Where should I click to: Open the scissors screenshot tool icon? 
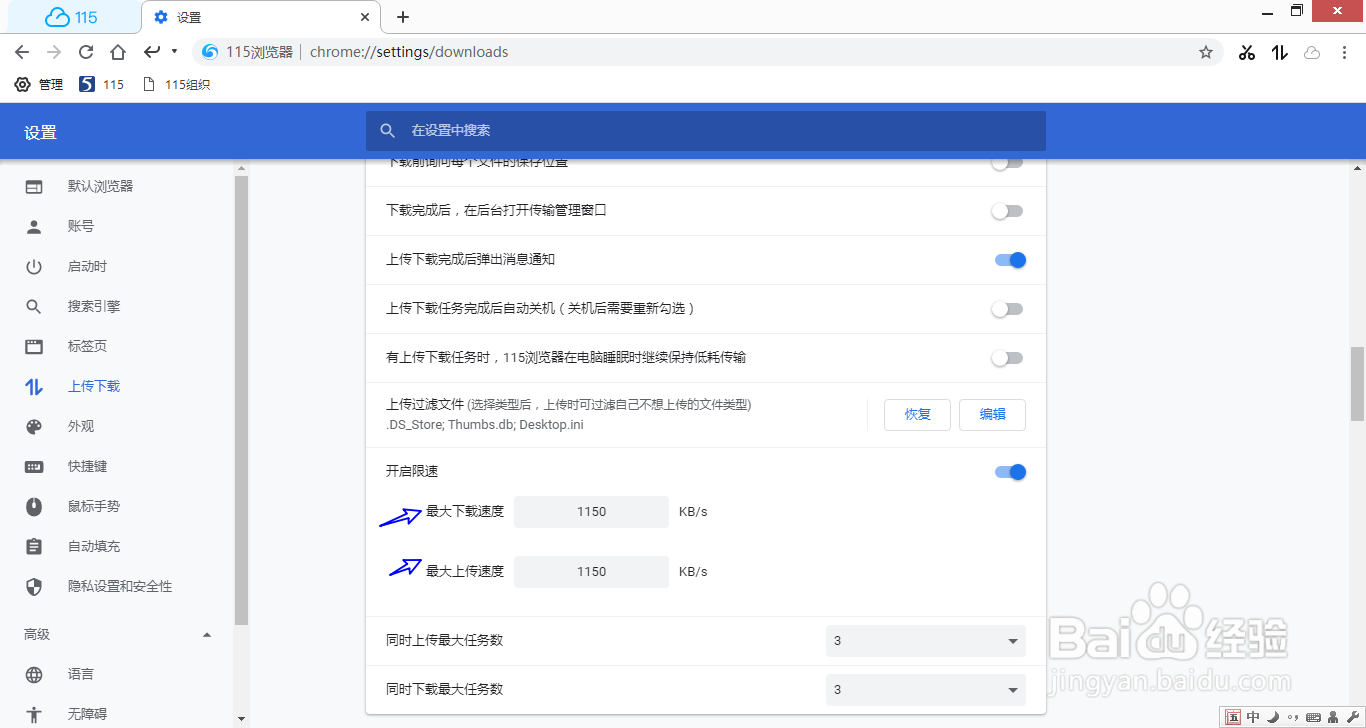[1246, 52]
